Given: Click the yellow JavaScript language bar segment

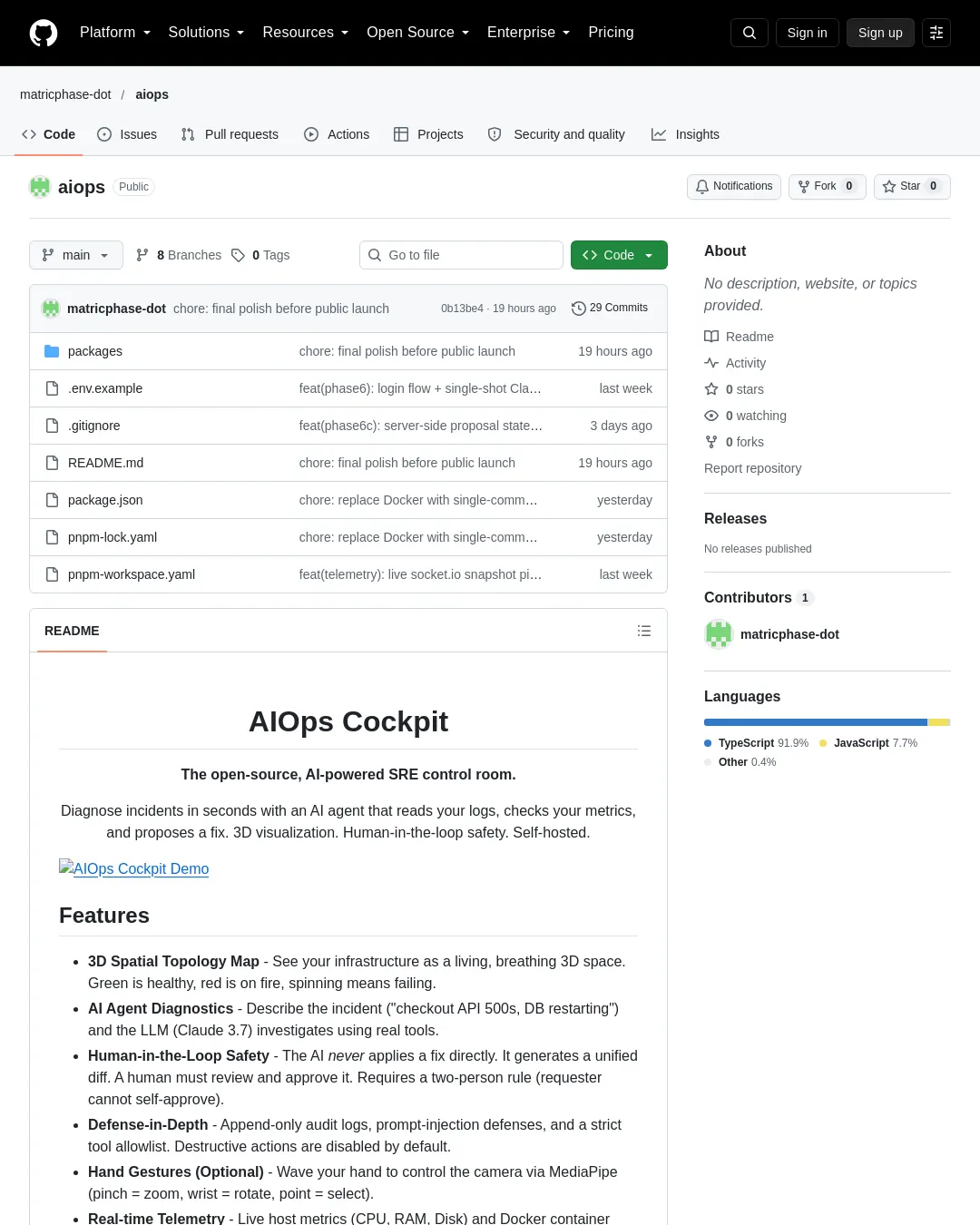Looking at the screenshot, I should (x=938, y=722).
